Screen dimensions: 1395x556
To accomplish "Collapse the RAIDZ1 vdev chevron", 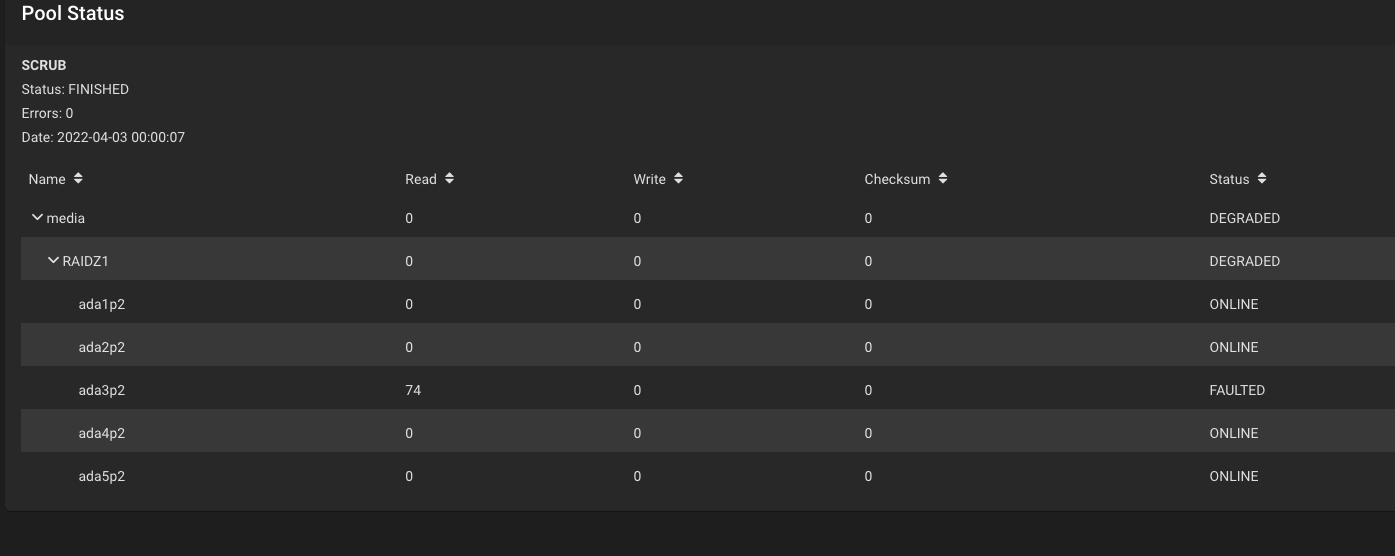I will point(53,260).
